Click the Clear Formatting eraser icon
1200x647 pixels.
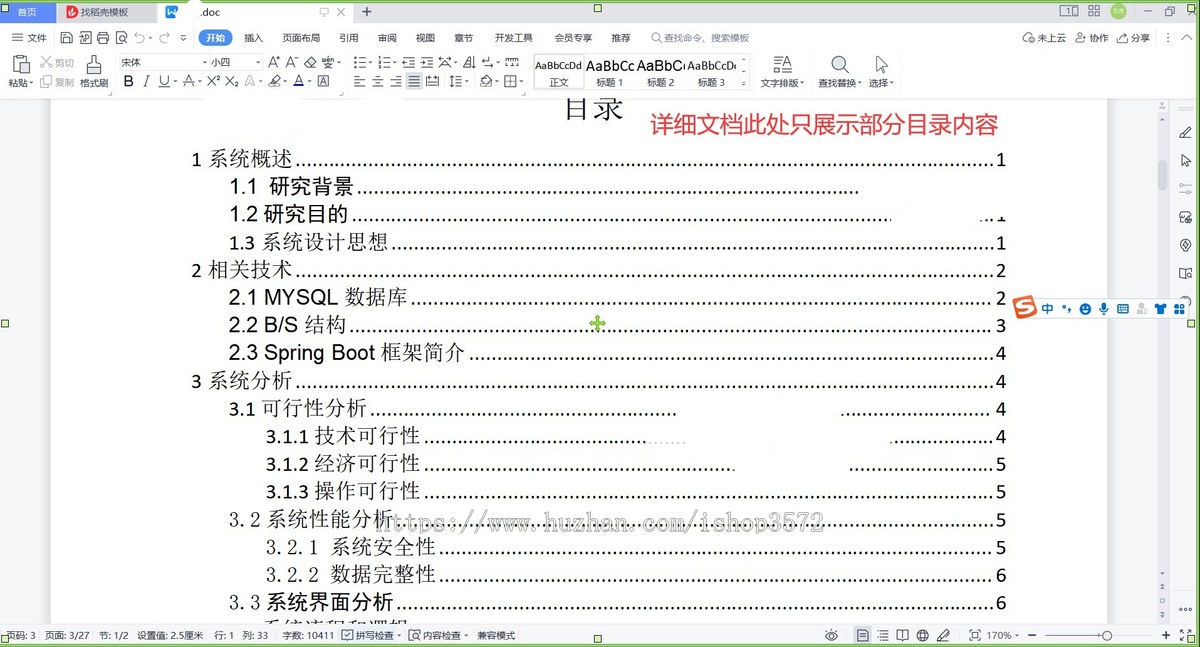[x=311, y=62]
